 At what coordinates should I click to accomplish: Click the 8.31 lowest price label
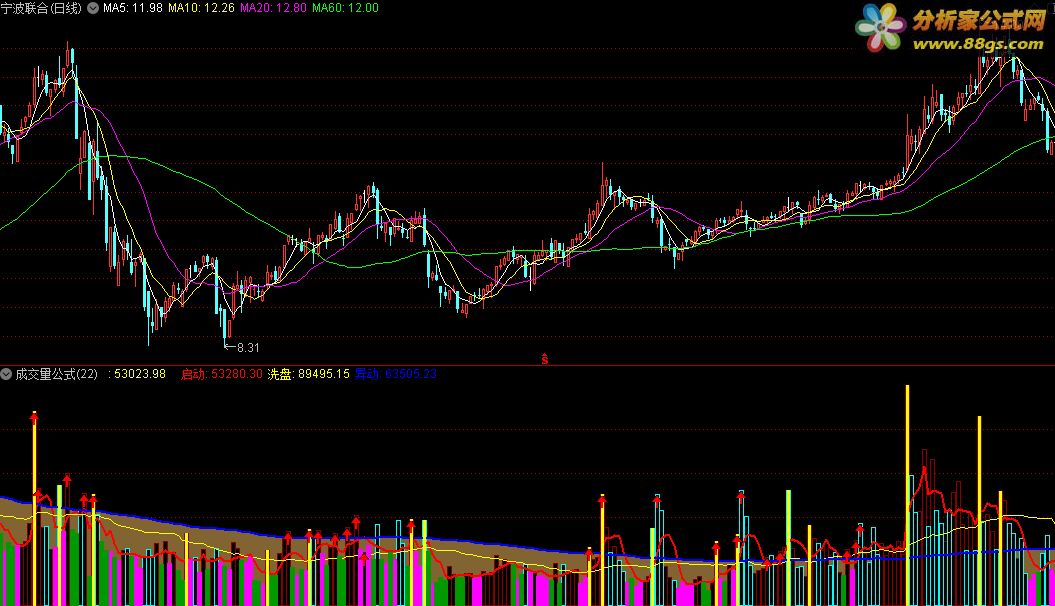point(248,348)
